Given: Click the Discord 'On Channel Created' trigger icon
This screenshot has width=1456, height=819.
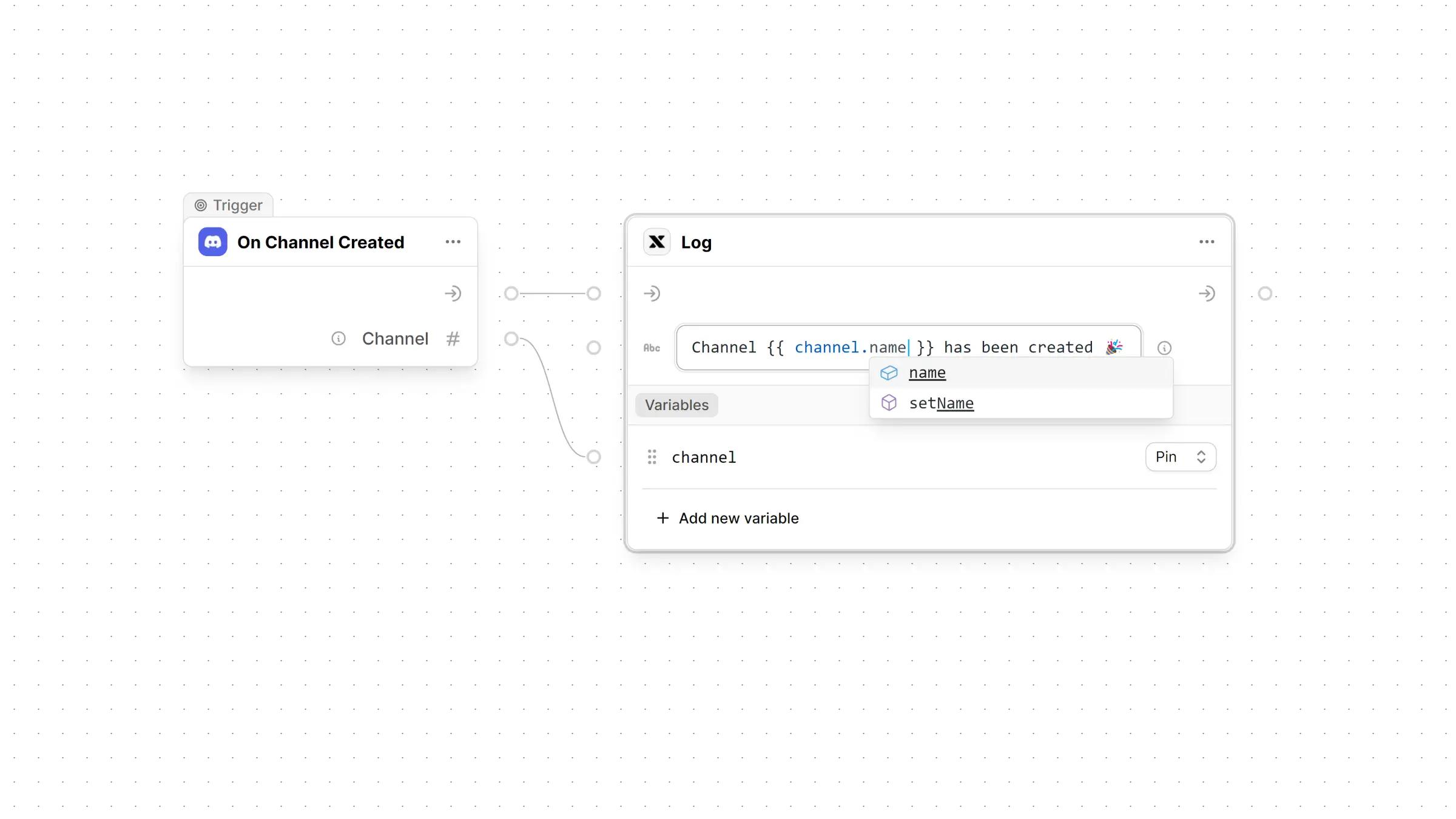Looking at the screenshot, I should click(212, 242).
